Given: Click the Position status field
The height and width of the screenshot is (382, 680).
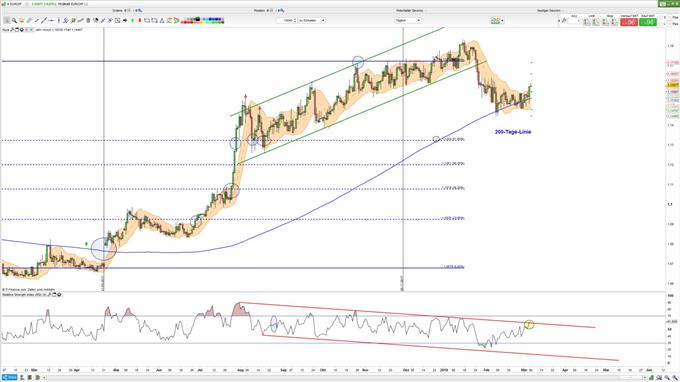Looking at the screenshot, I should click(x=269, y=10).
